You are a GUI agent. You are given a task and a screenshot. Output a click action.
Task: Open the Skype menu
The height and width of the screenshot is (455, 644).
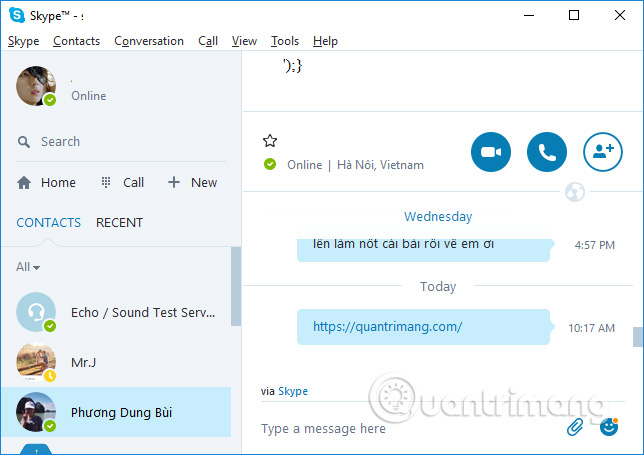tap(23, 41)
